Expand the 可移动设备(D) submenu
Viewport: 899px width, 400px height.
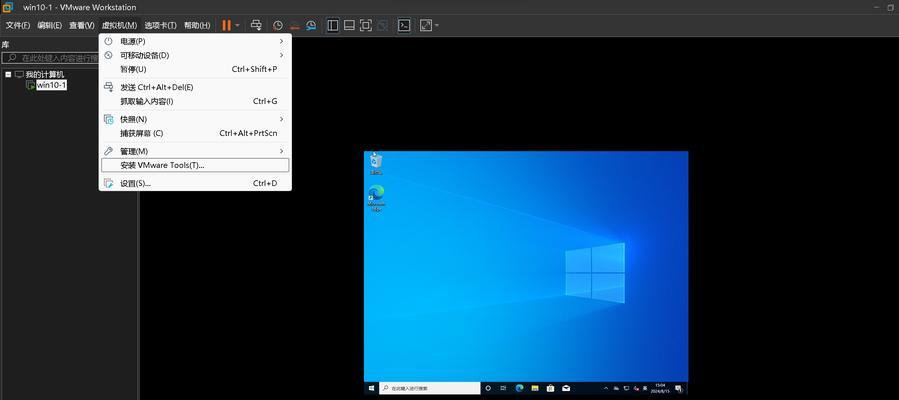195,55
